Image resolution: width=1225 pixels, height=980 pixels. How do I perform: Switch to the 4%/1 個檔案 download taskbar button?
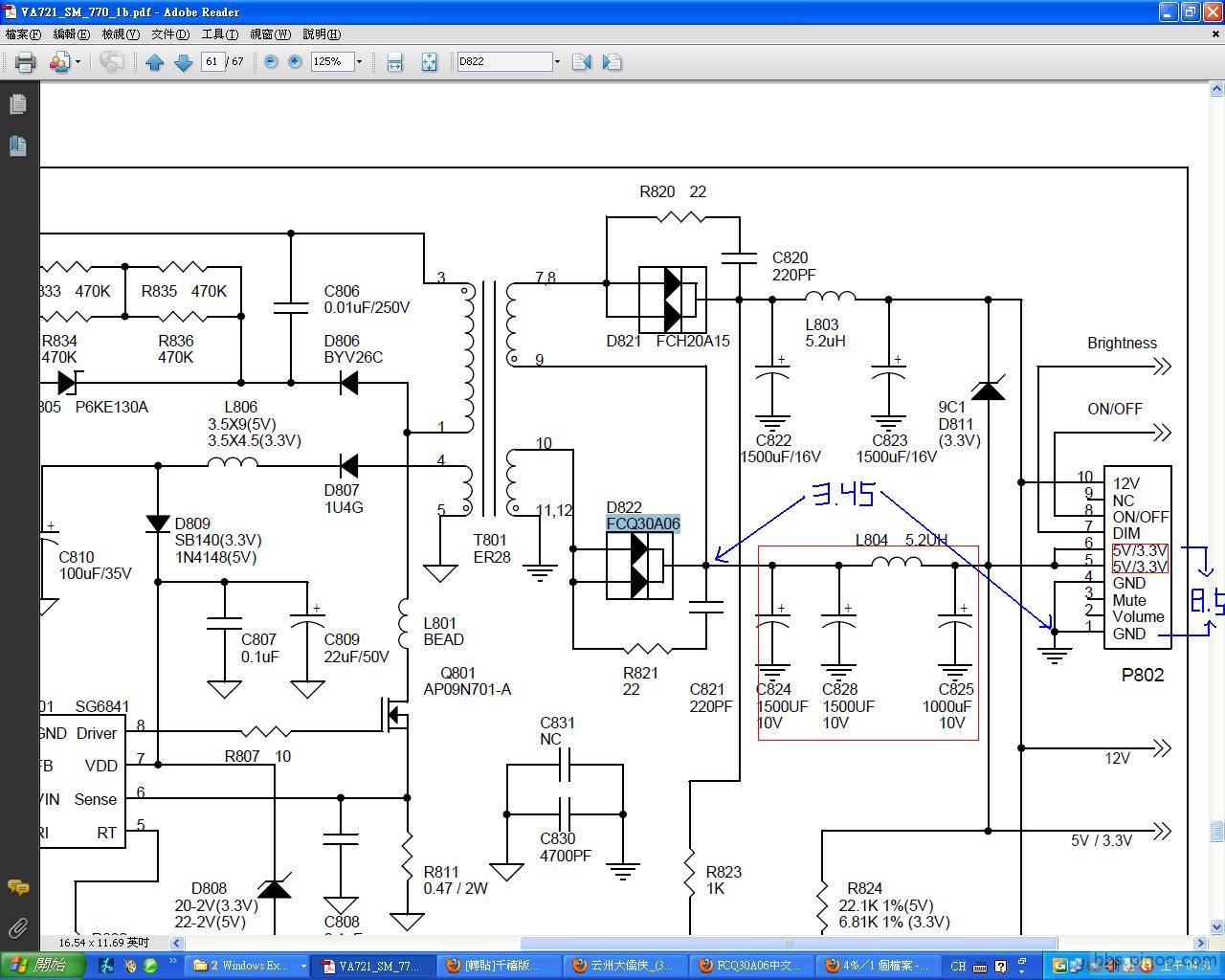(876, 966)
